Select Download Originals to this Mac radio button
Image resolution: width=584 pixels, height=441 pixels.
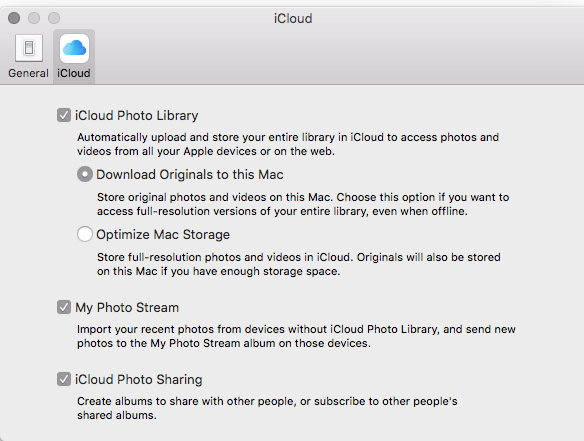85,174
